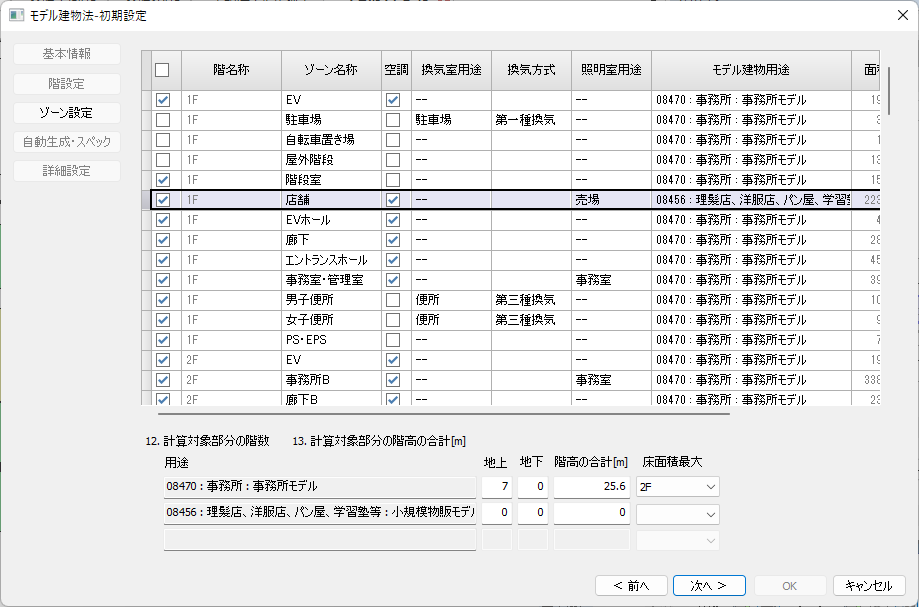Viewport: 919px width, 607px height.
Task: Click the モデル建物用途 column header
Action: point(750,70)
